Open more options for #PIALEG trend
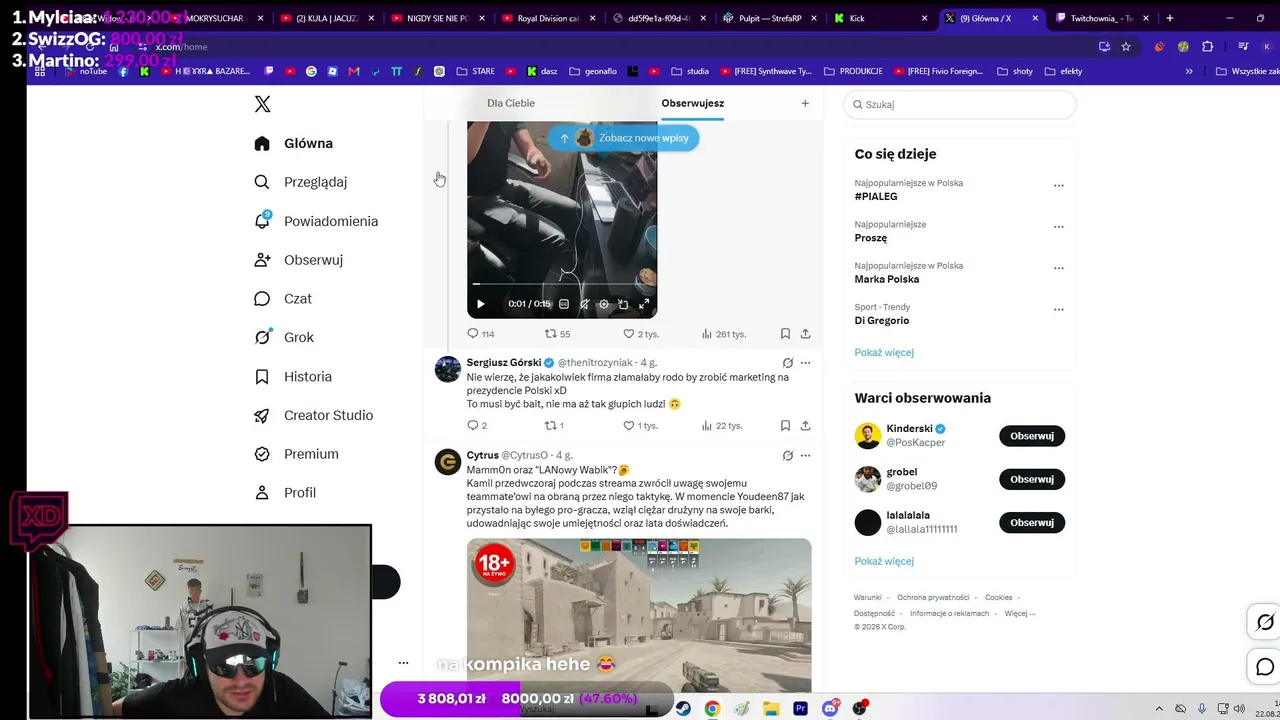The width and height of the screenshot is (1280, 720). tap(1059, 185)
